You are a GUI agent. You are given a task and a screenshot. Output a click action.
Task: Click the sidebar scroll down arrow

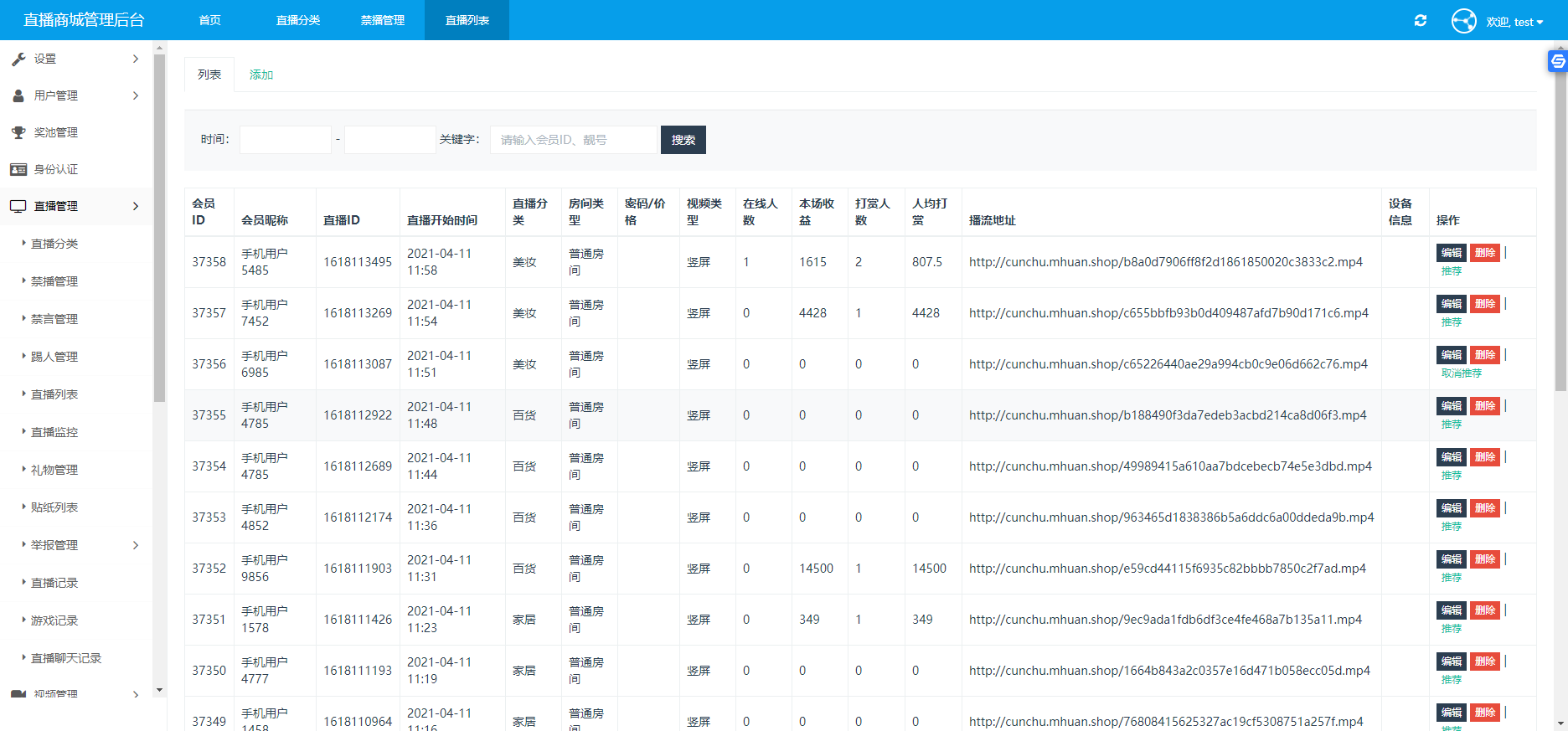[159, 690]
